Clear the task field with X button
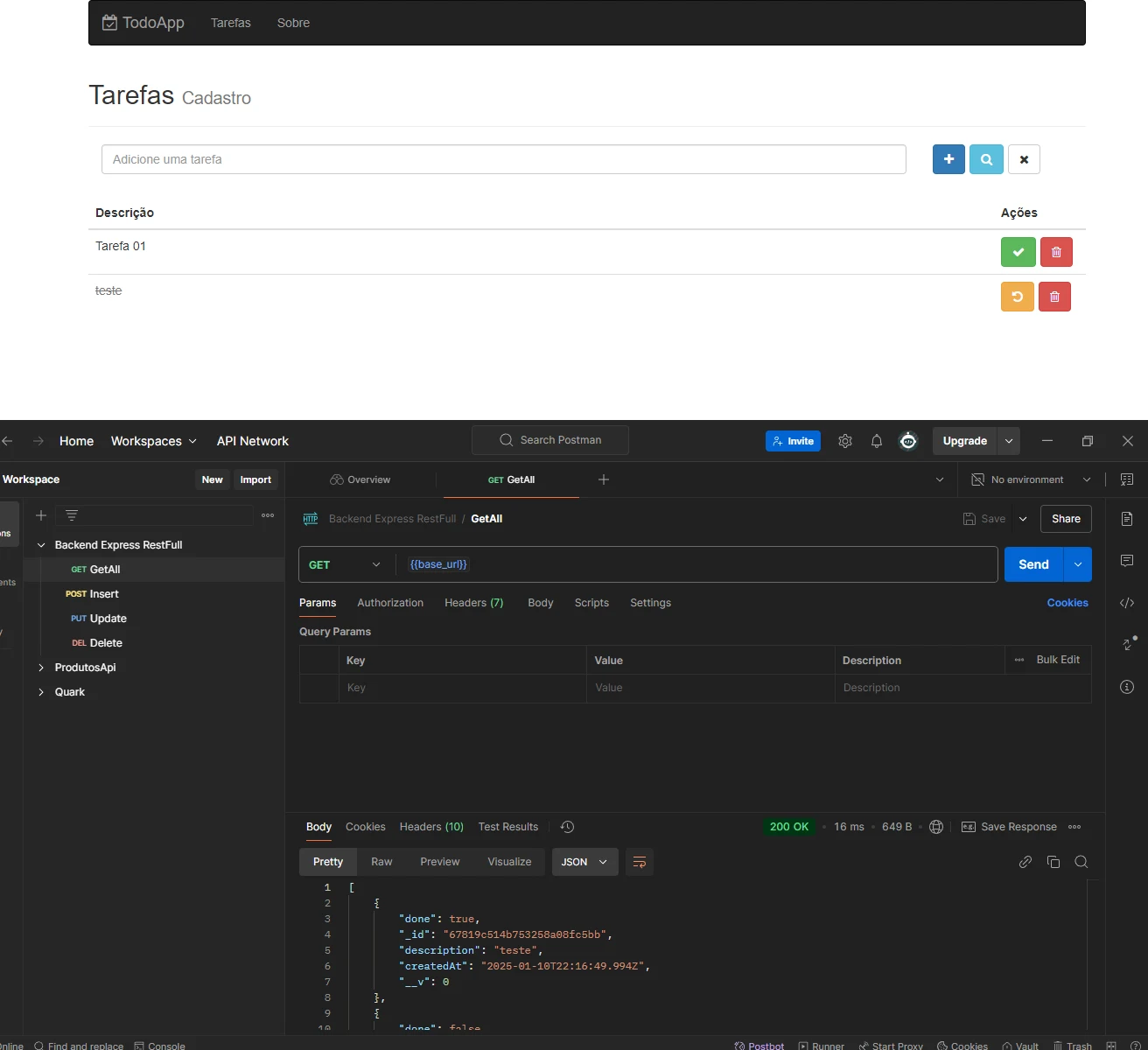 (1024, 159)
